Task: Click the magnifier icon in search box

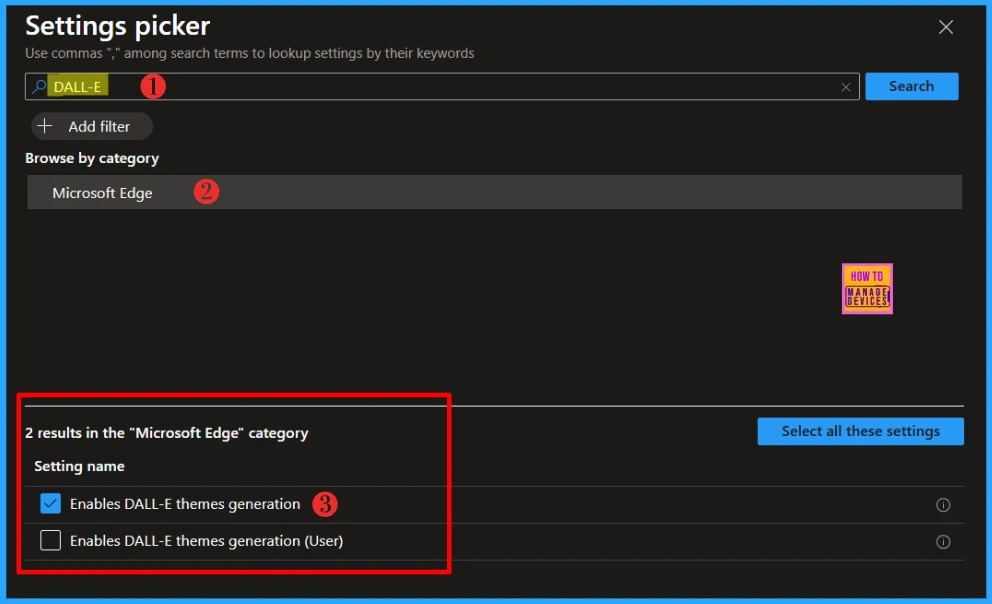Action: (39, 86)
